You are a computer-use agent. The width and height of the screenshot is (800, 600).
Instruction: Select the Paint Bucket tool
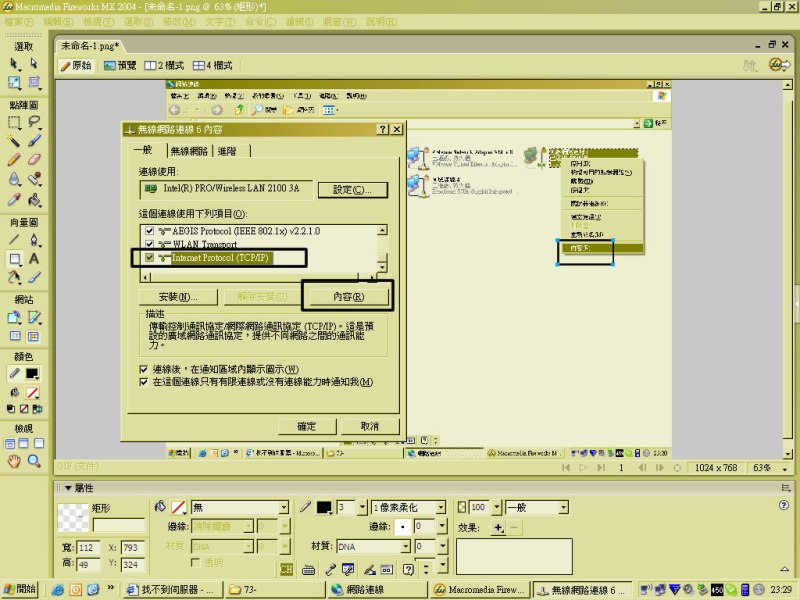click(x=34, y=199)
